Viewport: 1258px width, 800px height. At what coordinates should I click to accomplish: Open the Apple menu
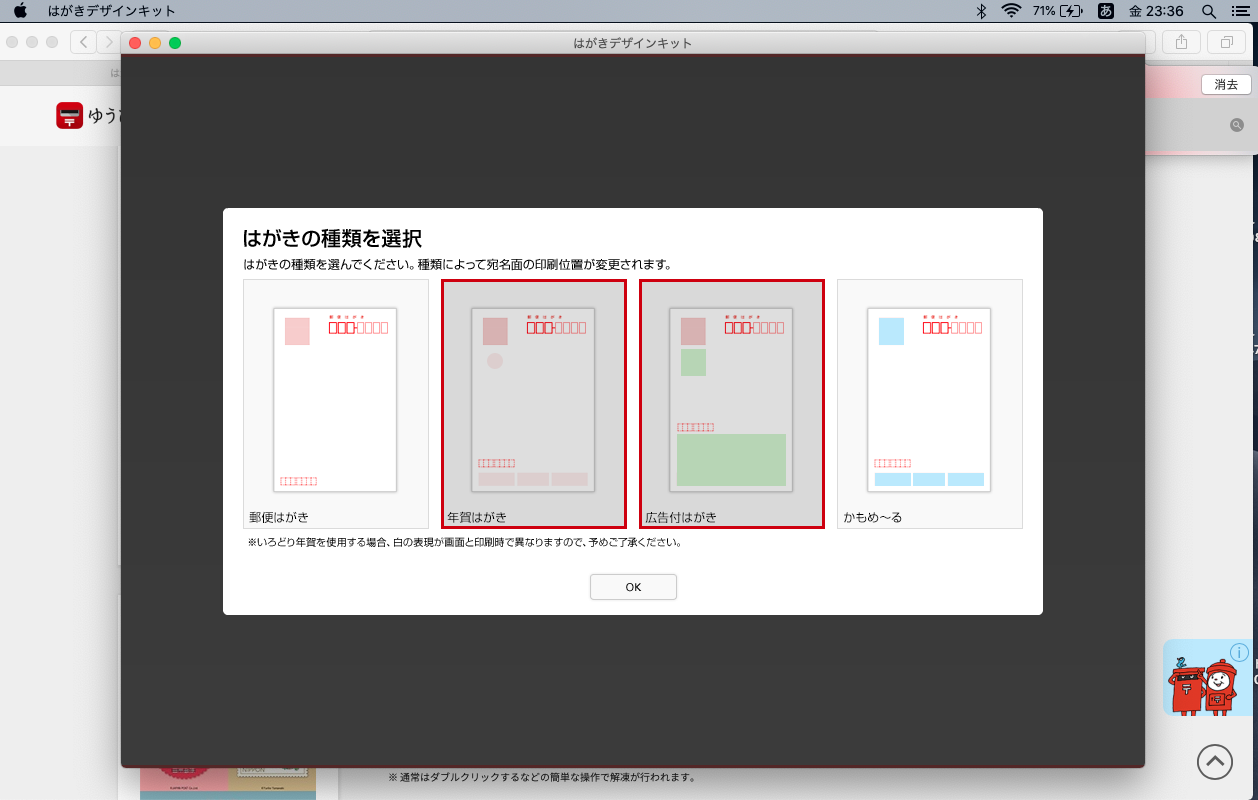(x=20, y=11)
